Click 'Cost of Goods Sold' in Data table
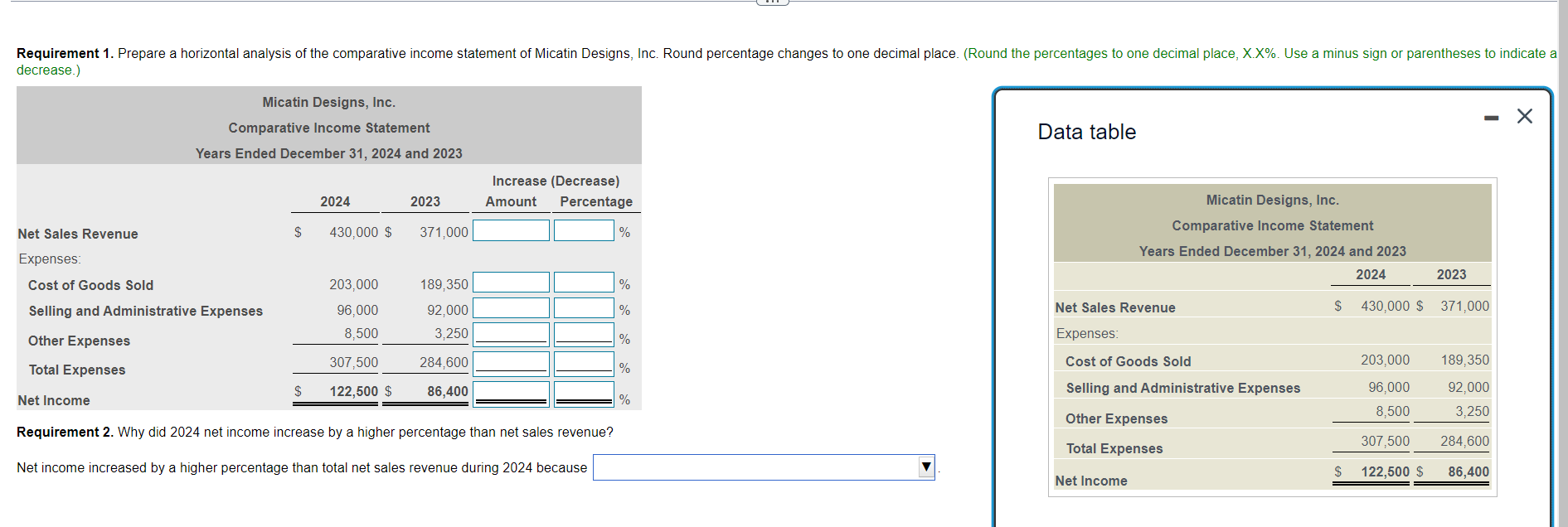 tap(1128, 361)
